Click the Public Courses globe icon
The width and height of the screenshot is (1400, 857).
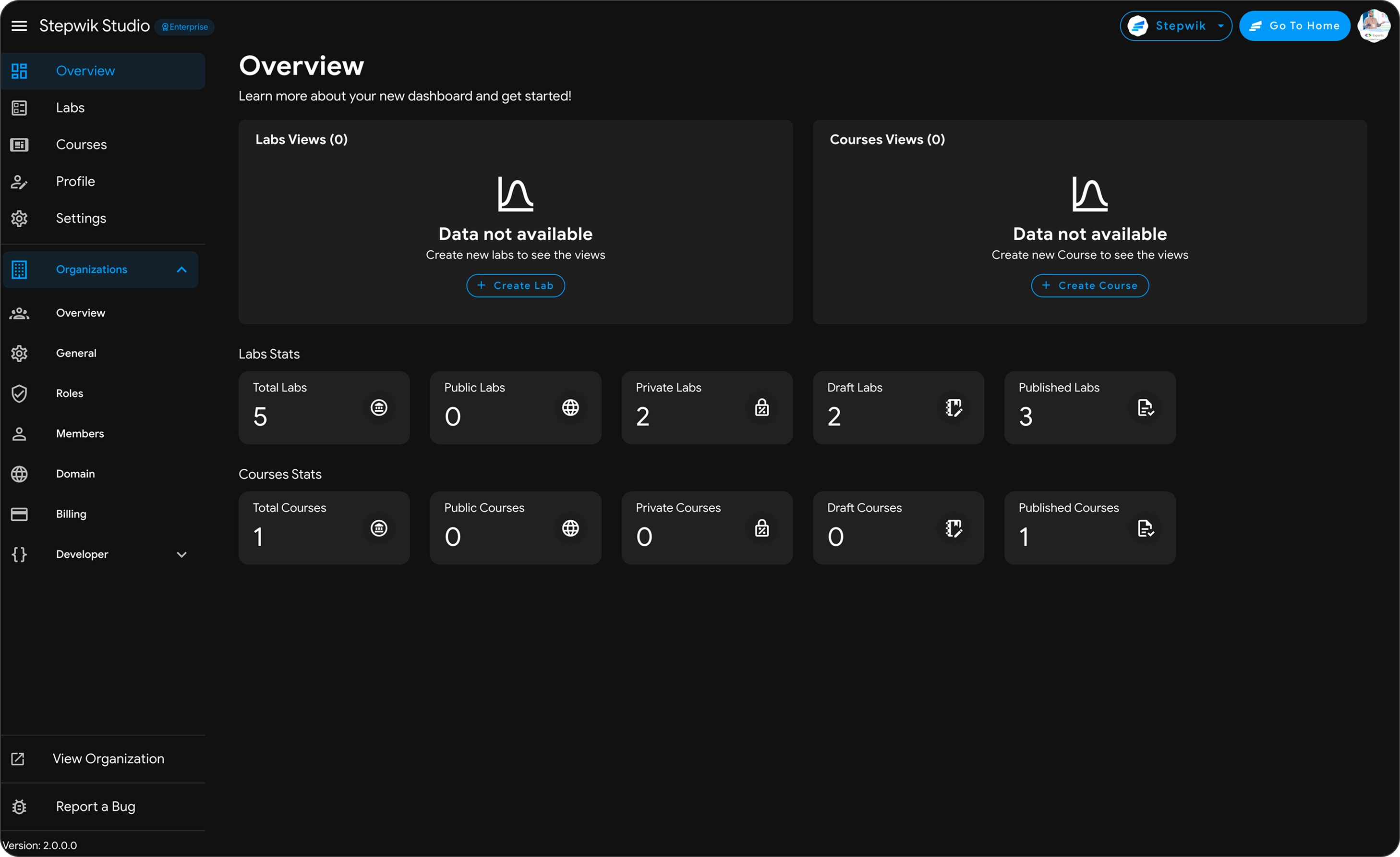(x=570, y=528)
